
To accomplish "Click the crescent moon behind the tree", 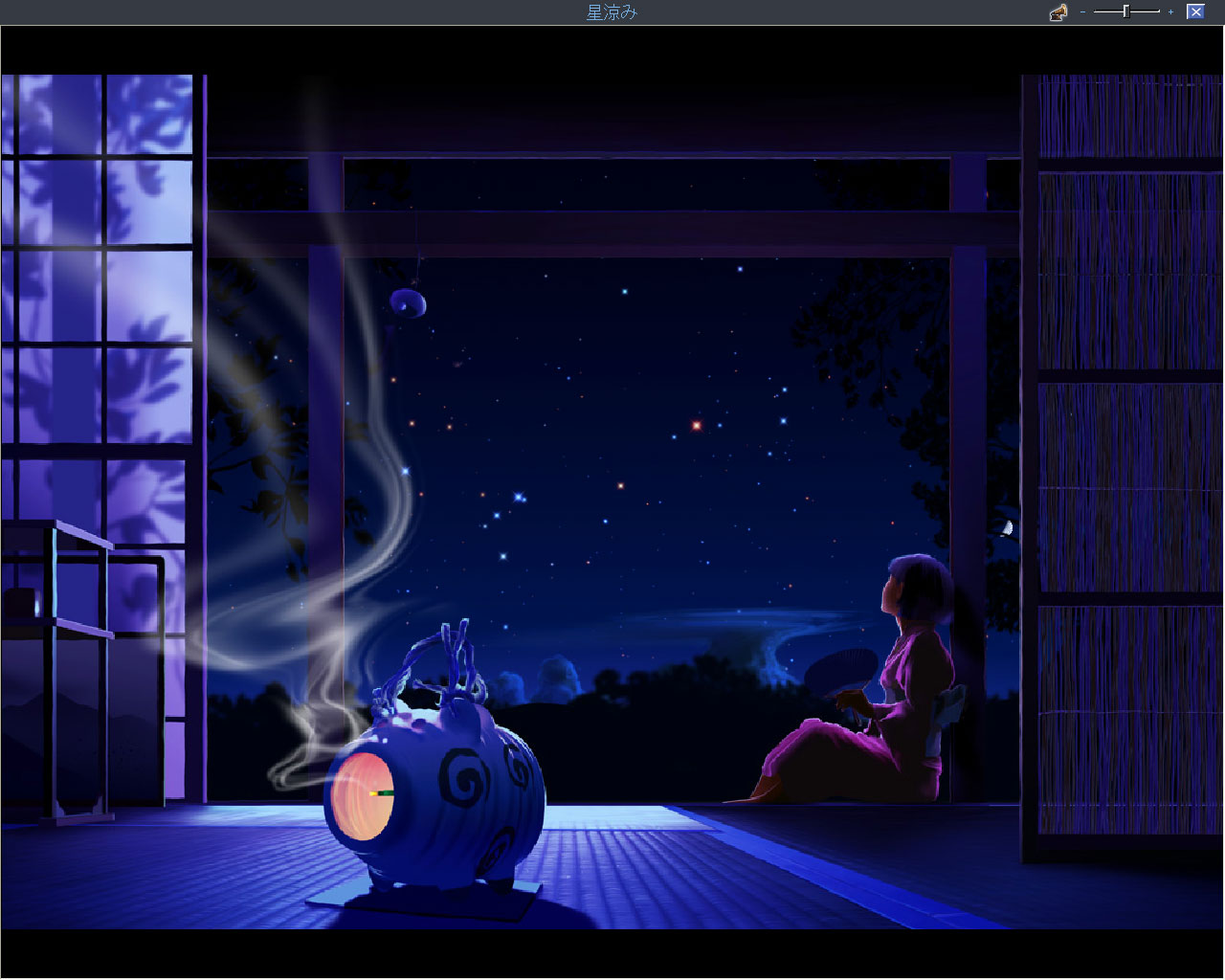I will [x=1006, y=526].
